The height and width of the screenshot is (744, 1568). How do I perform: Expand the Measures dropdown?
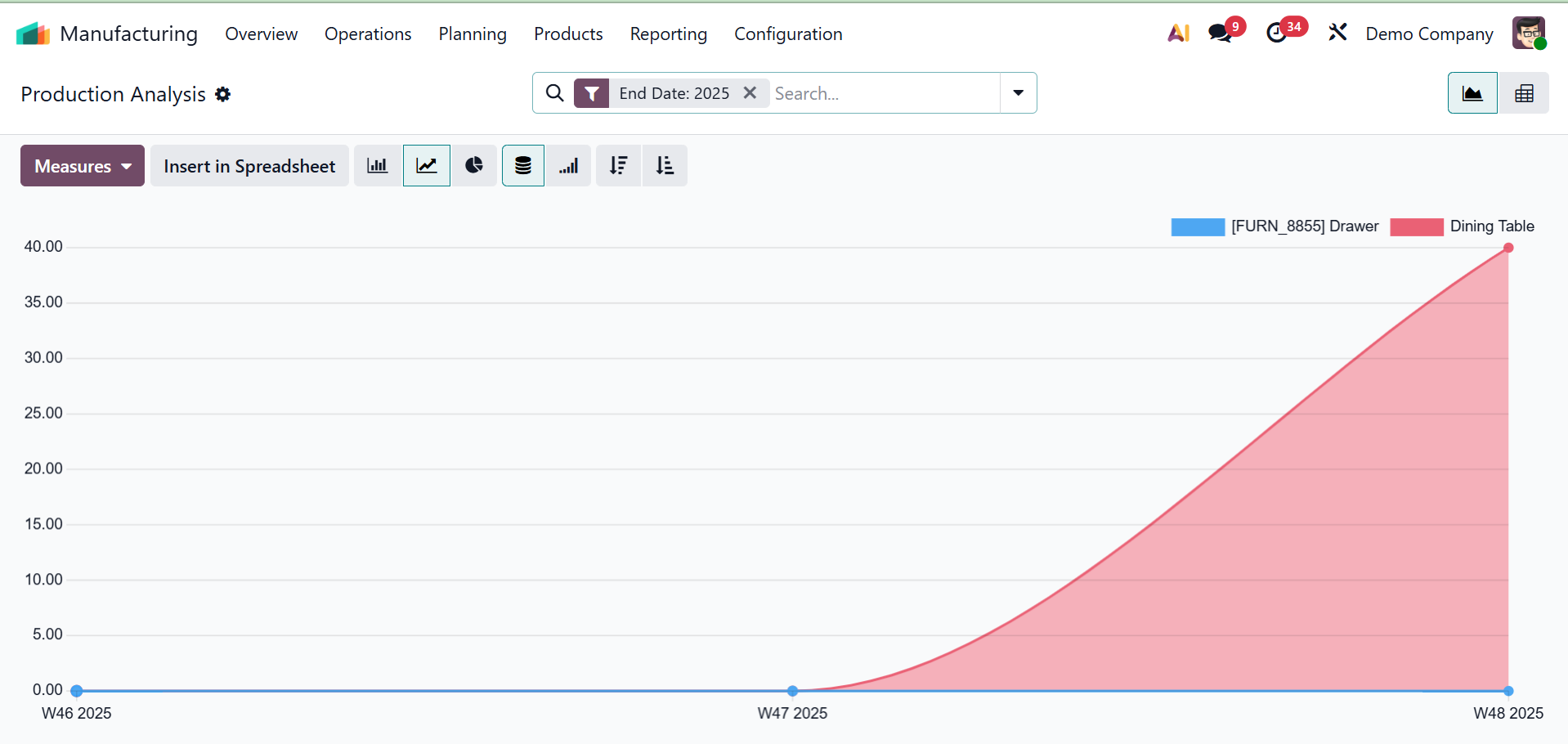click(x=83, y=166)
